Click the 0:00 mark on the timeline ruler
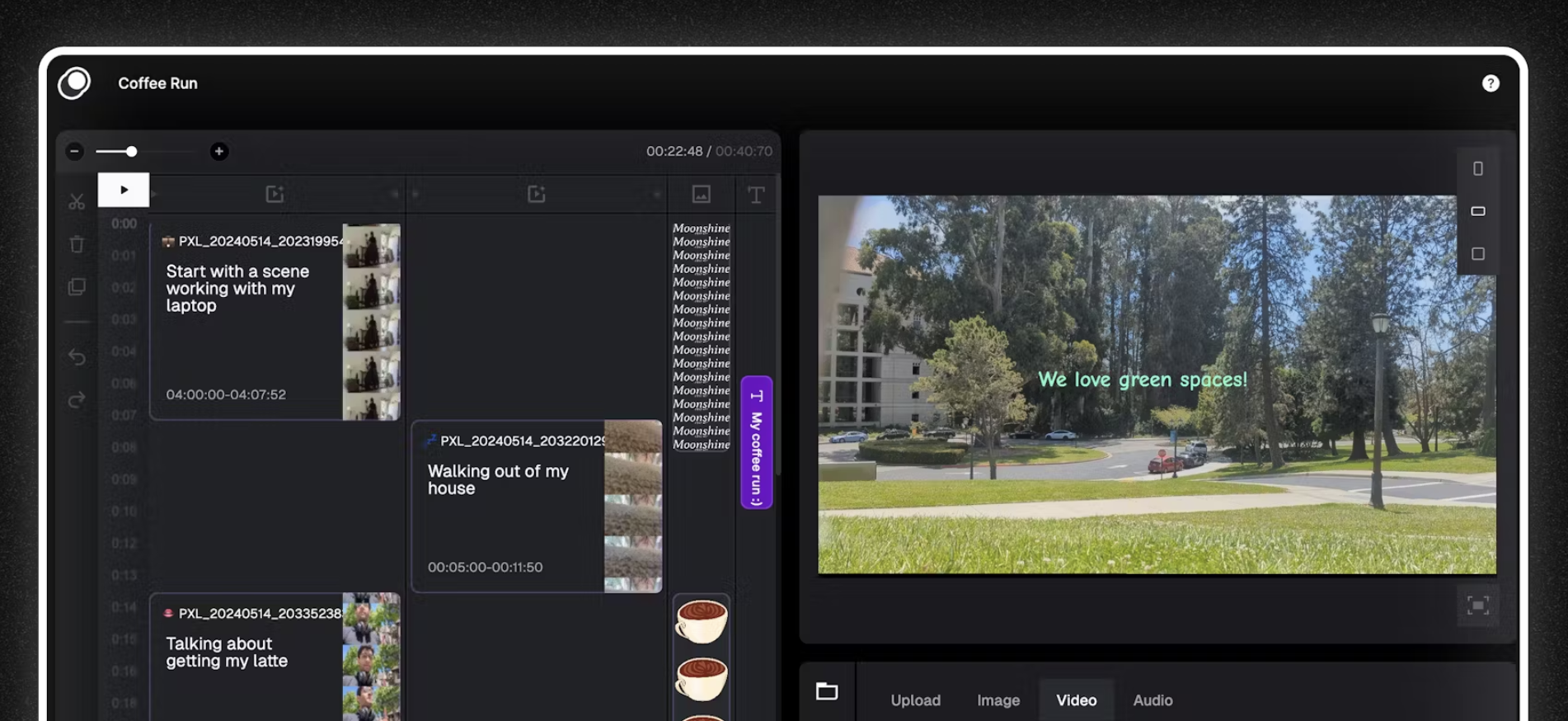 [124, 224]
